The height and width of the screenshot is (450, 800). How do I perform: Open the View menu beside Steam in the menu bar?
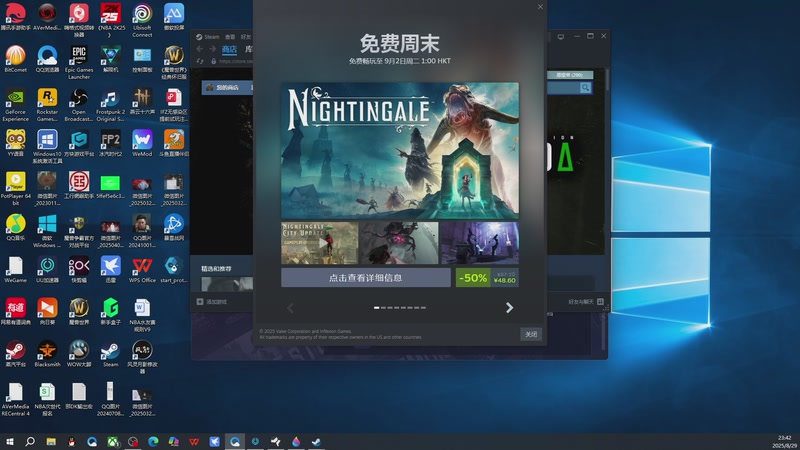230,37
